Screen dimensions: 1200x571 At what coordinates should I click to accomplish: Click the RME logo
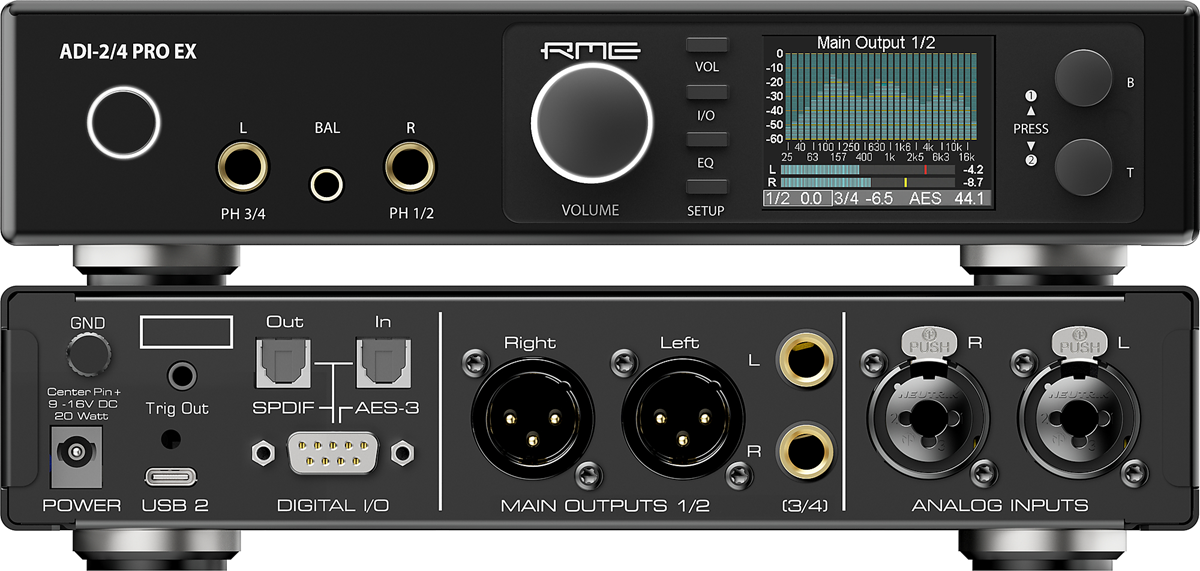590,51
